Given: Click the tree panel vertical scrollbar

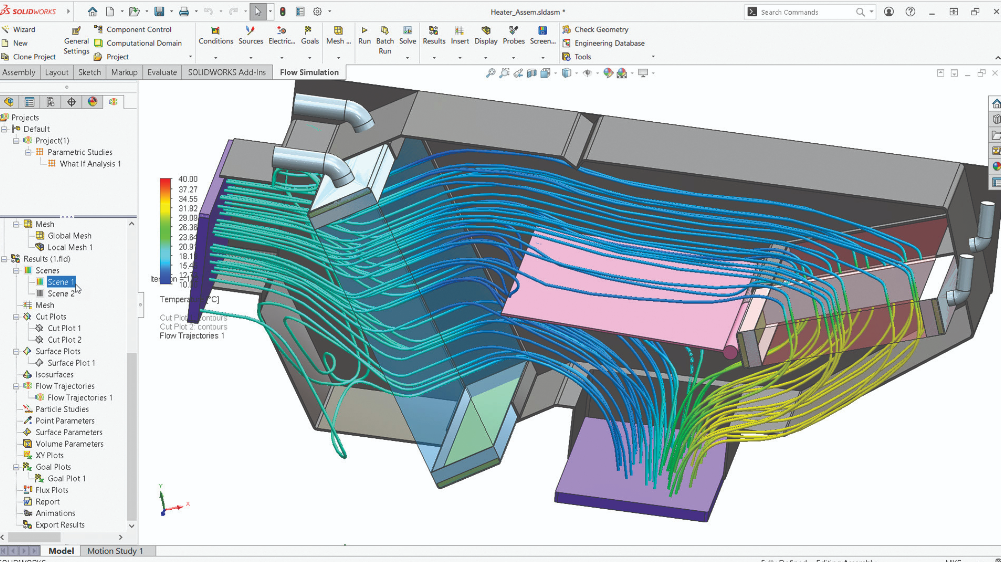Looking at the screenshot, I should pos(132,436).
